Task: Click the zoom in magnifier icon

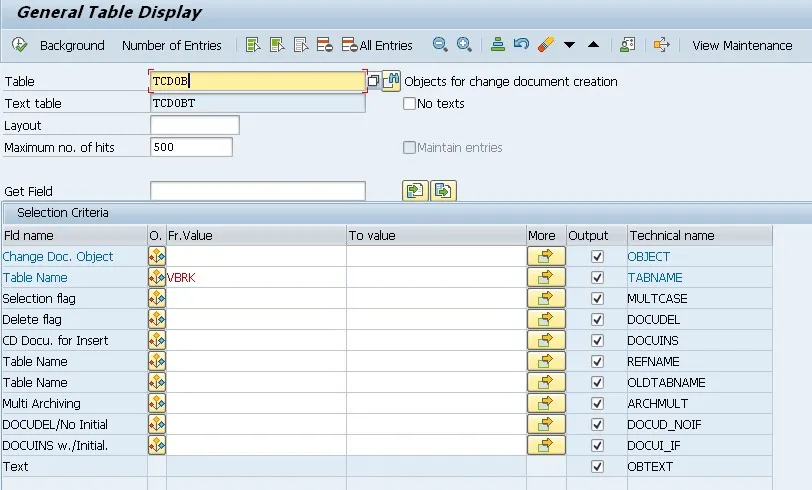Action: (x=464, y=45)
